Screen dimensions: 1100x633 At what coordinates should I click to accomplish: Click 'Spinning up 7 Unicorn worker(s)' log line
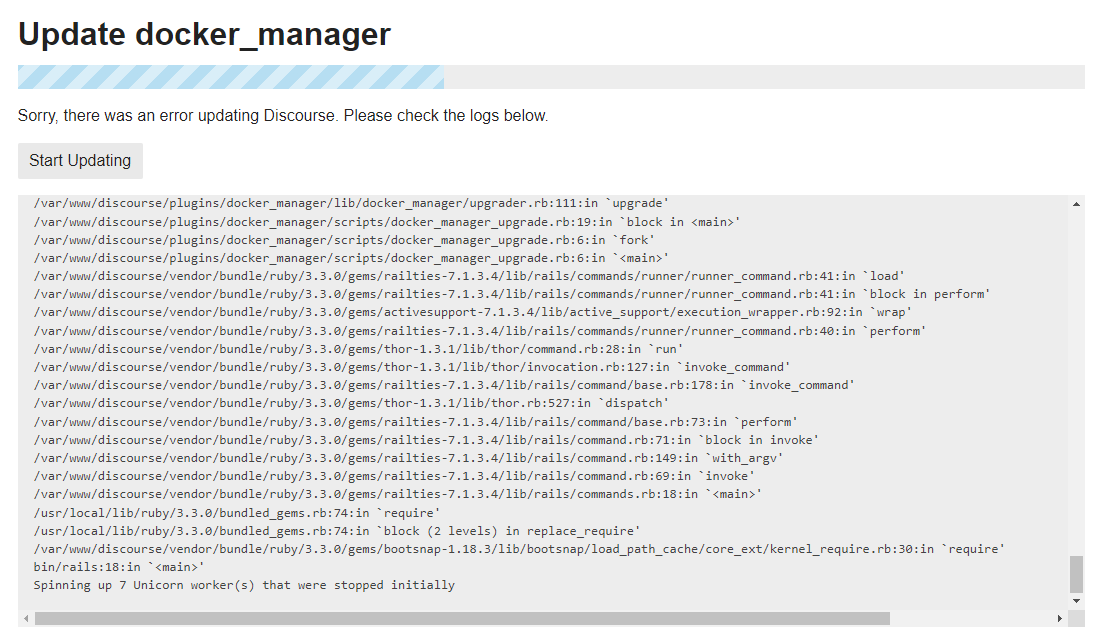[244, 585]
